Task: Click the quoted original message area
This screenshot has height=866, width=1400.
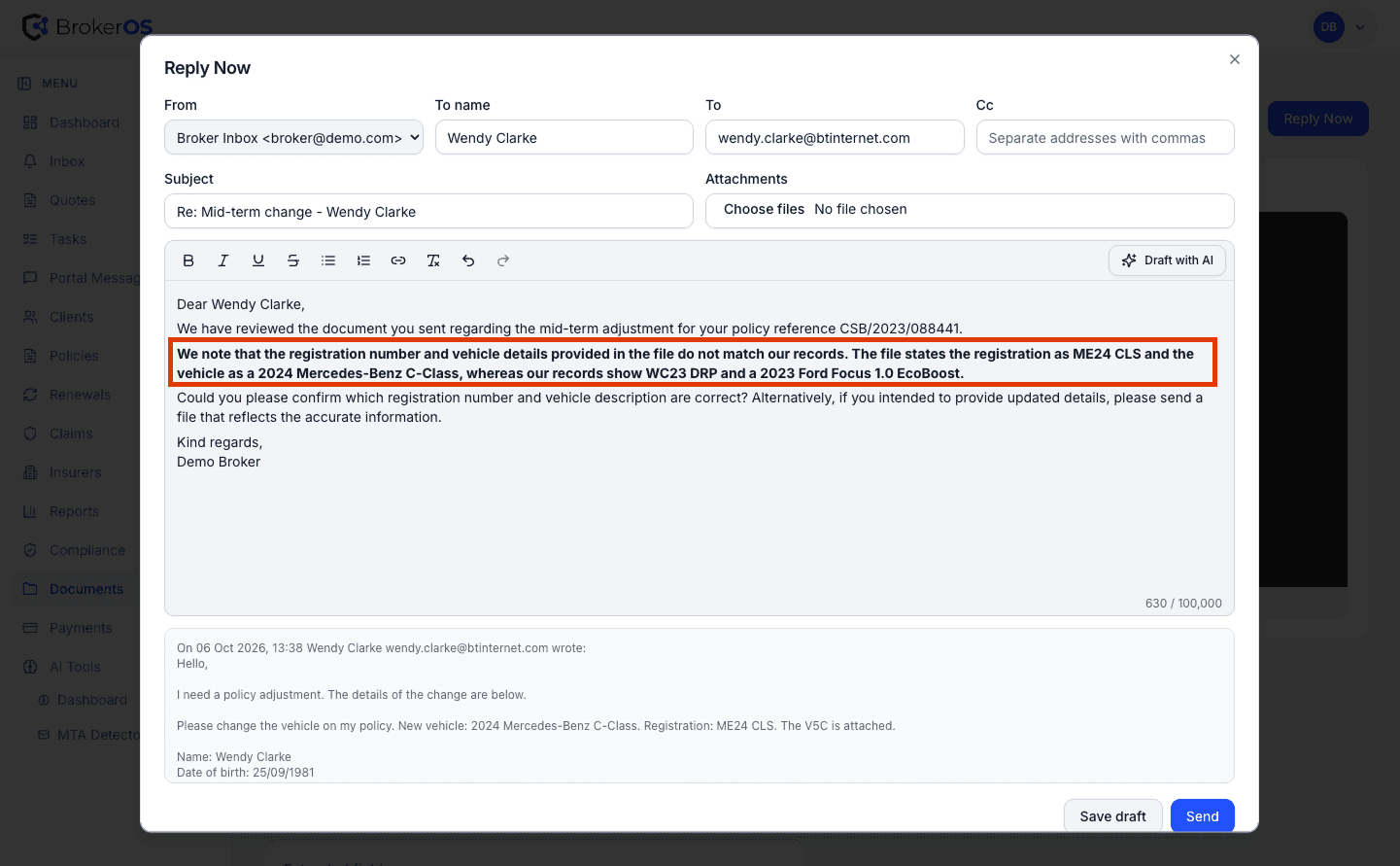Action: point(700,706)
